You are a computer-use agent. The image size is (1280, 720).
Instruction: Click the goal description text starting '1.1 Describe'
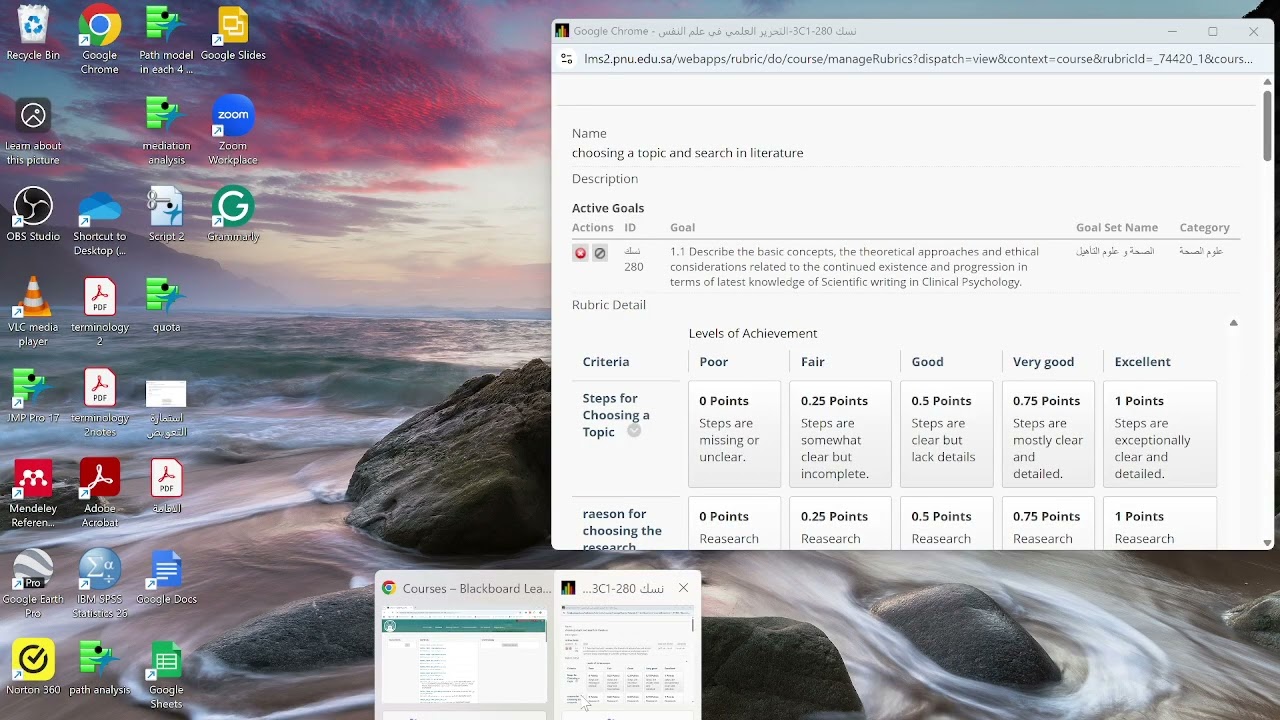coord(854,267)
